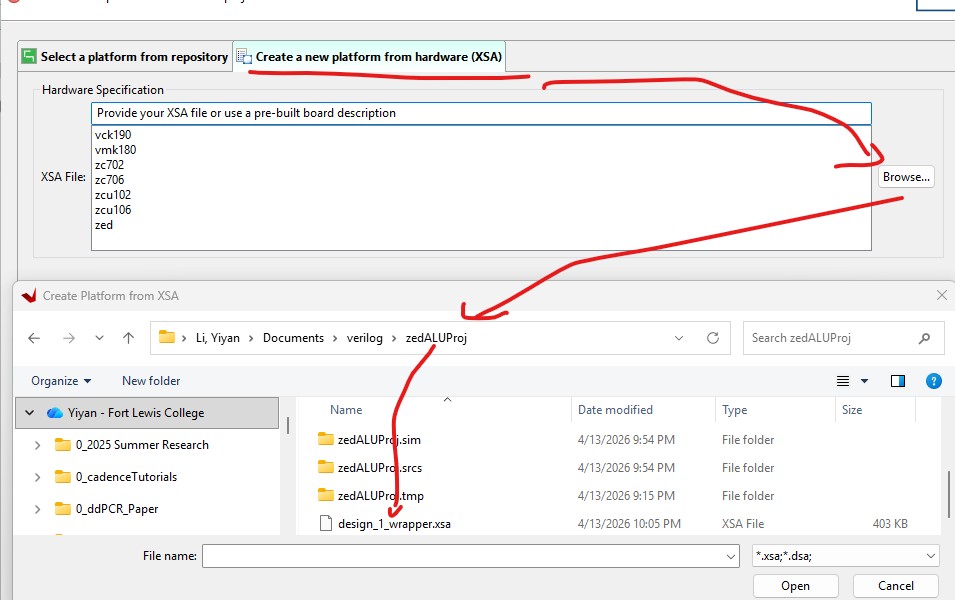955x600 pixels.
Task: Refresh the zedALUProj folder view
Action: coord(712,338)
